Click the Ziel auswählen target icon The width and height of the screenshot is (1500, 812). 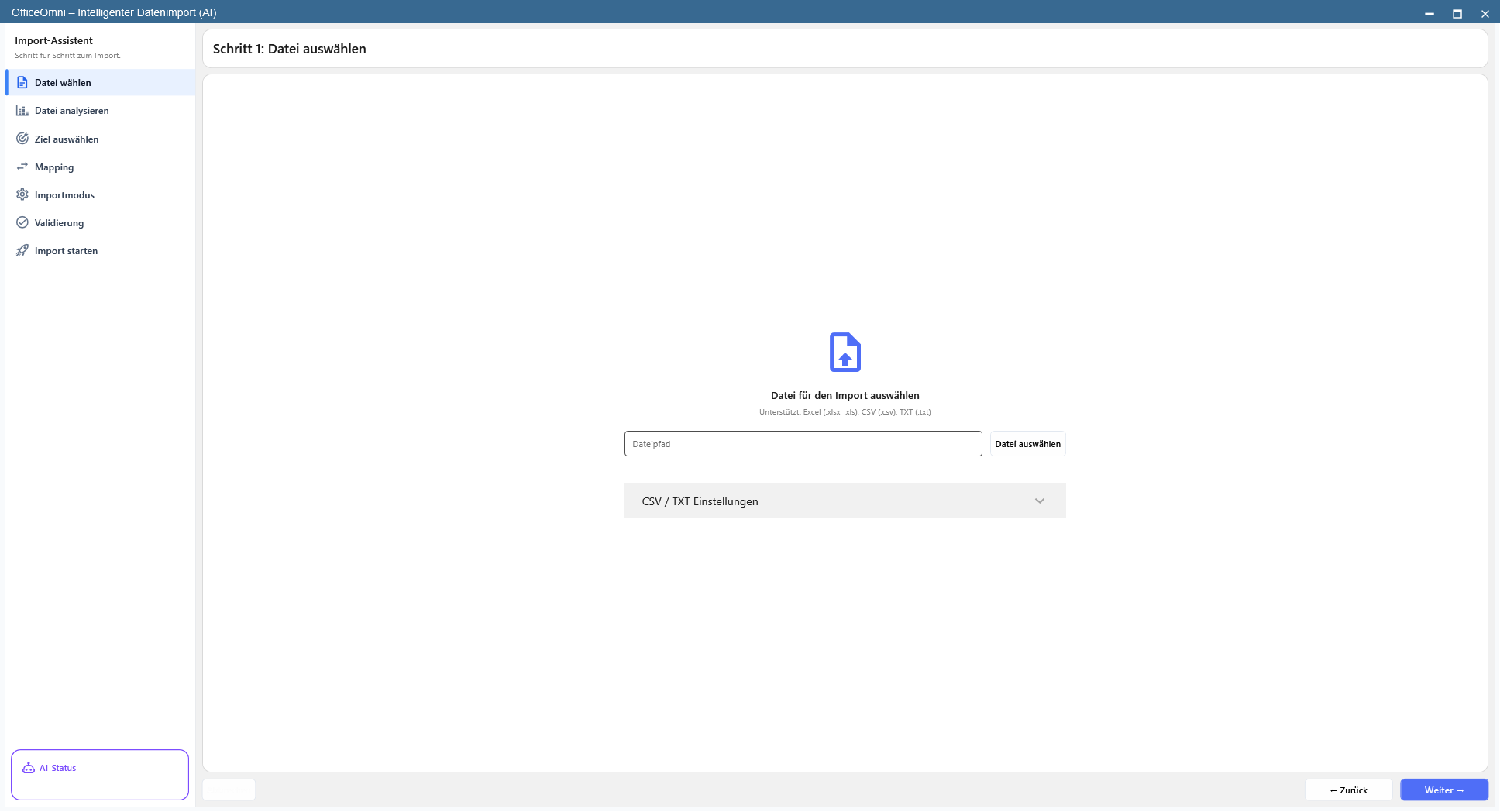[x=22, y=139]
